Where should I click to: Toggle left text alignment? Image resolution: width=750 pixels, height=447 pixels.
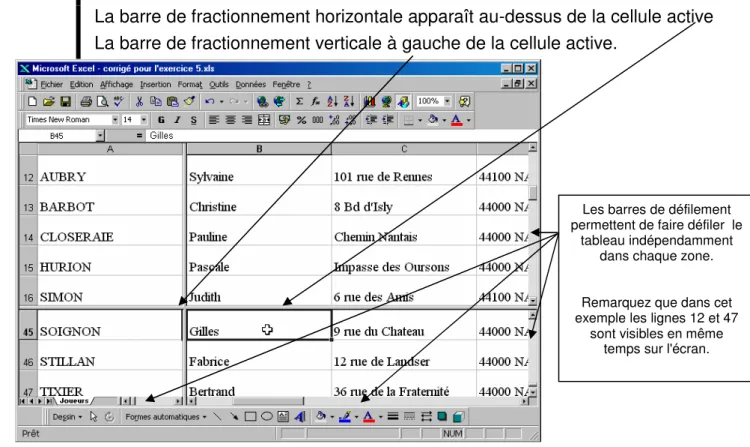(214, 120)
